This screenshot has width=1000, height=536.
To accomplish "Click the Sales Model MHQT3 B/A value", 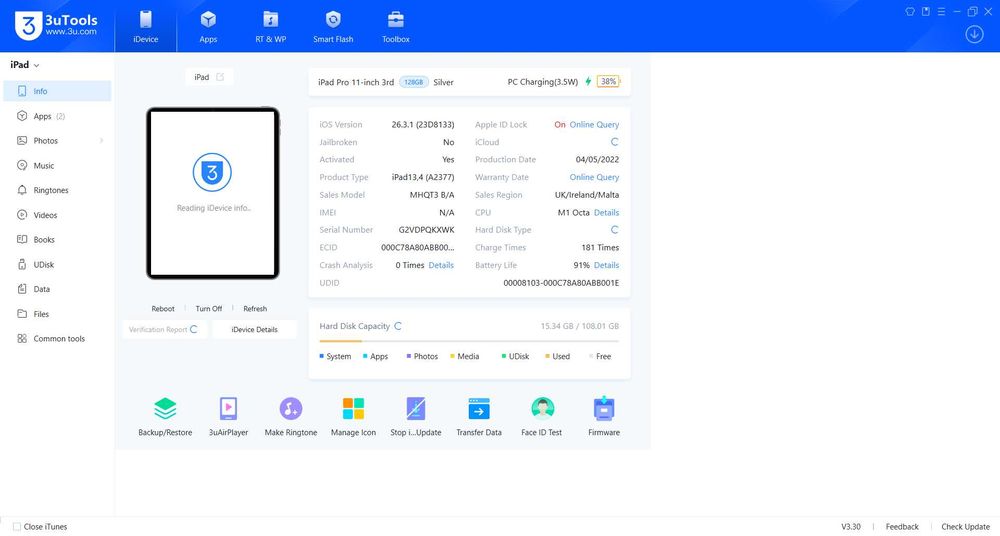I will pyautogui.click(x=432, y=195).
